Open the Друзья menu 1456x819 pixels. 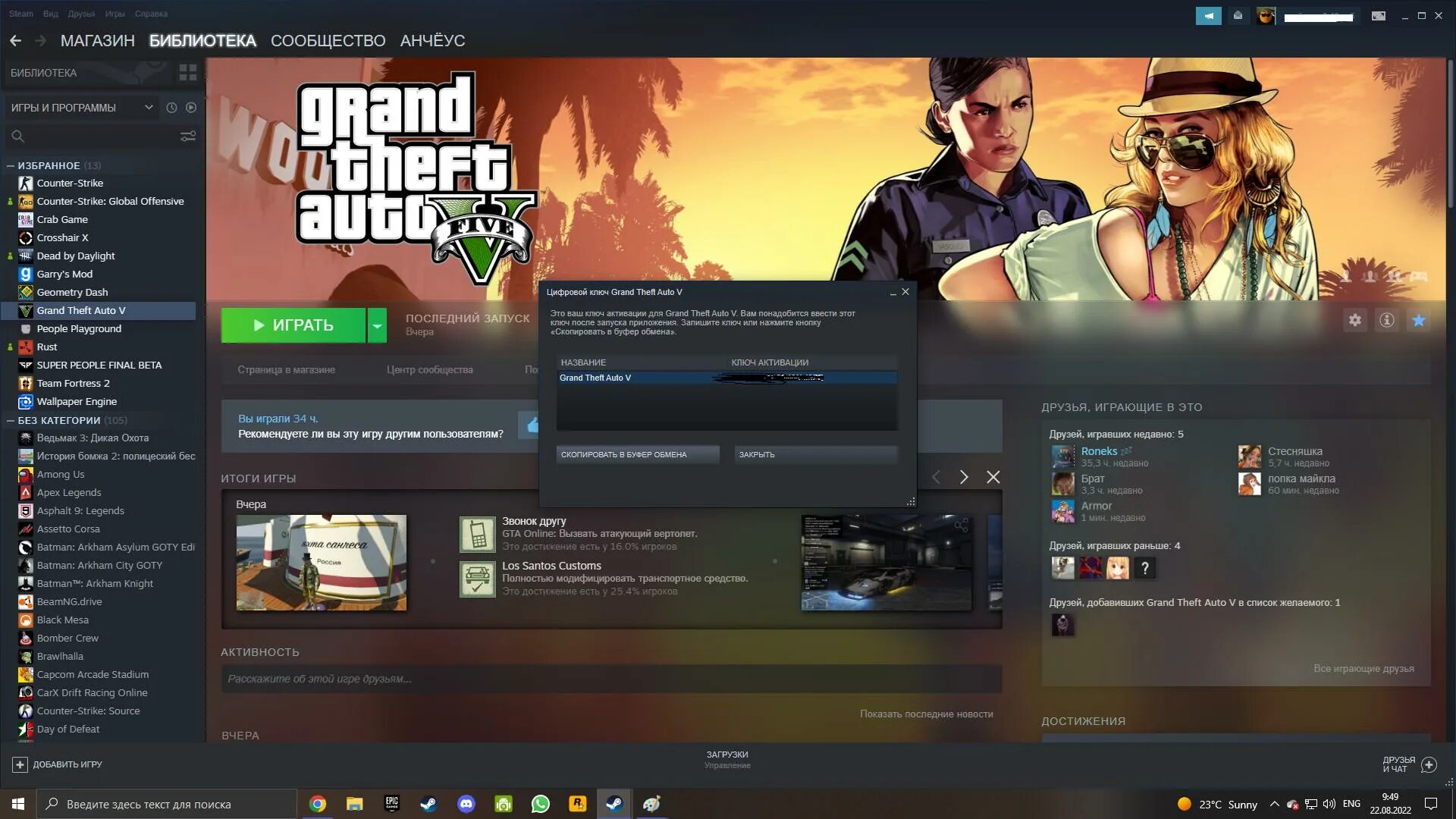click(81, 14)
